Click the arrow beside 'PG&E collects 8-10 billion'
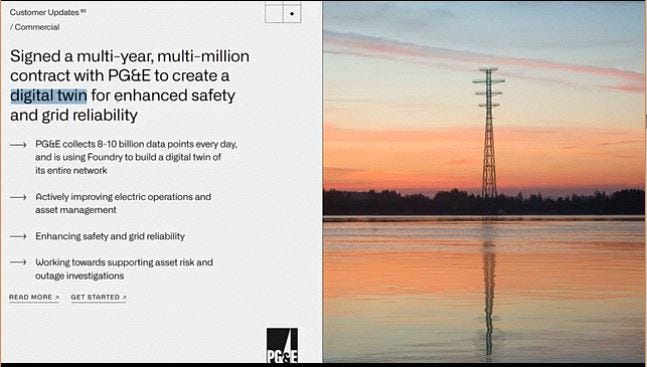The width and height of the screenshot is (647, 367). [18, 145]
